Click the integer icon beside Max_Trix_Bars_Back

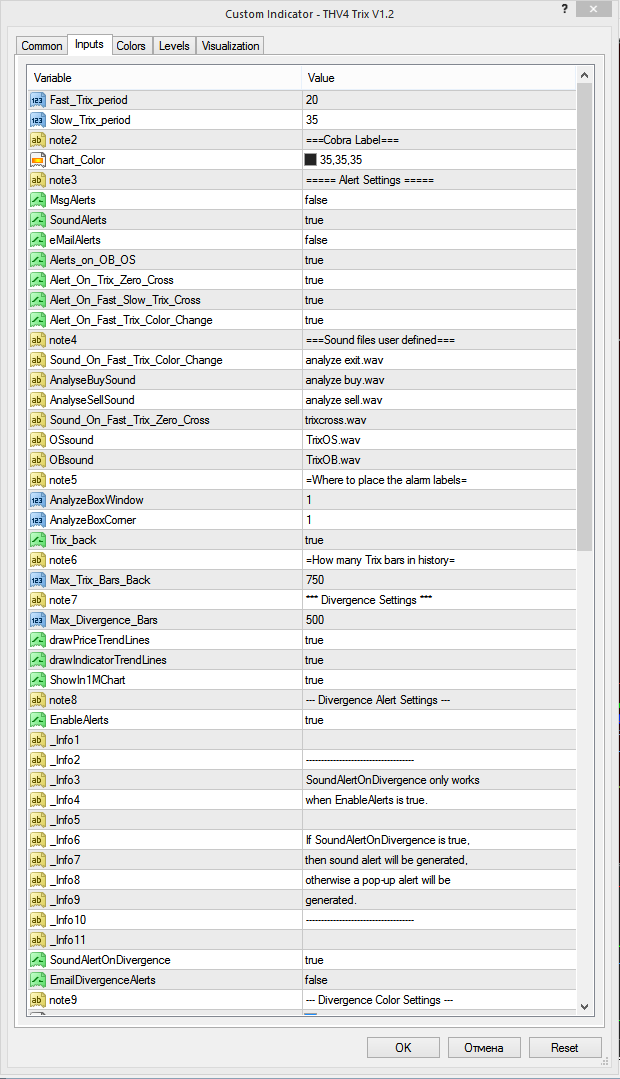click(38, 580)
